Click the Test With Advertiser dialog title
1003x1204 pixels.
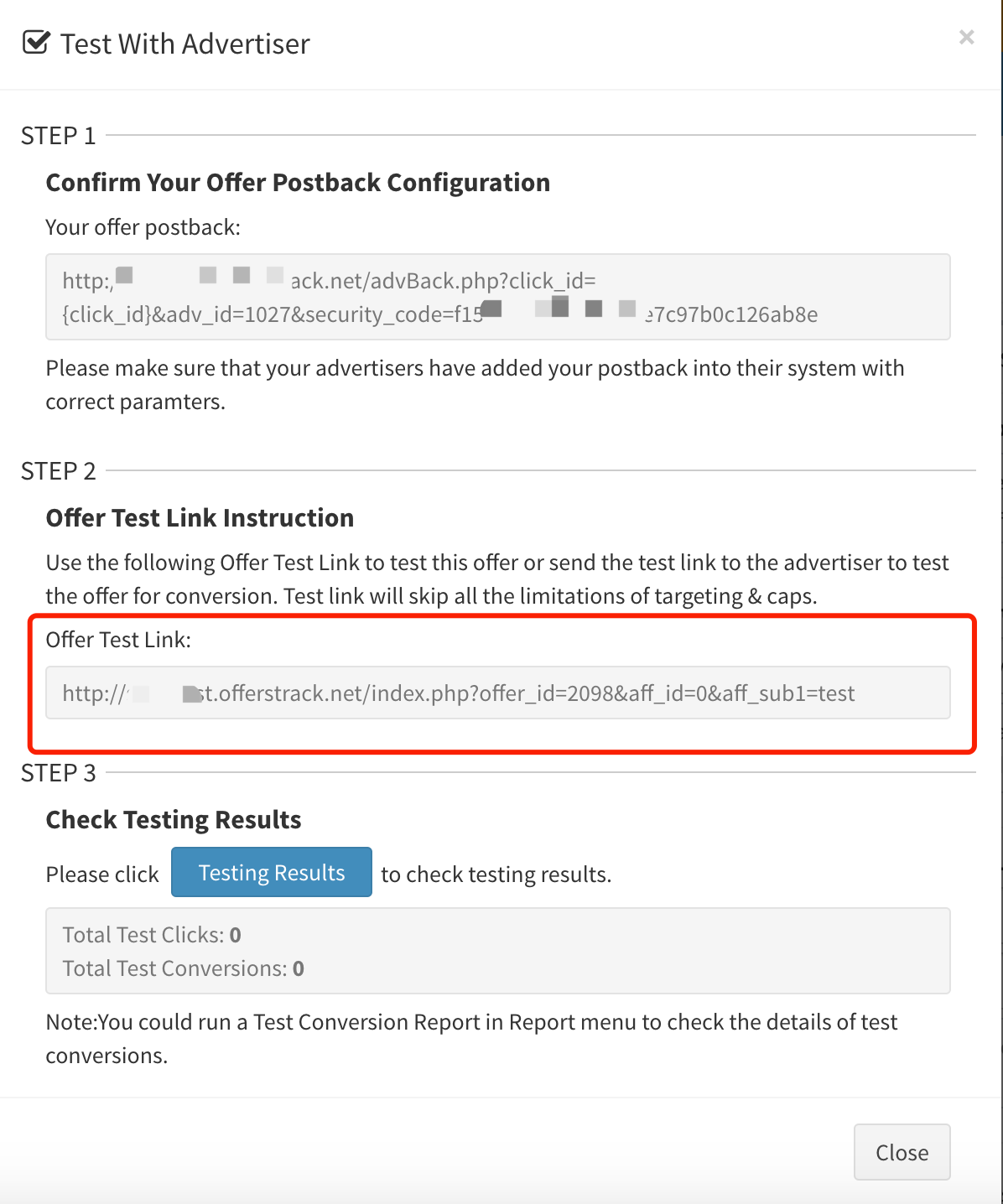185,44
